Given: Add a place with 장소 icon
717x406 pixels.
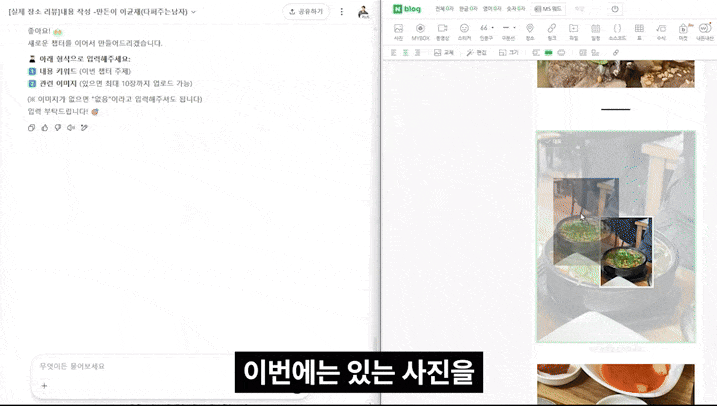Looking at the screenshot, I should point(530,30).
